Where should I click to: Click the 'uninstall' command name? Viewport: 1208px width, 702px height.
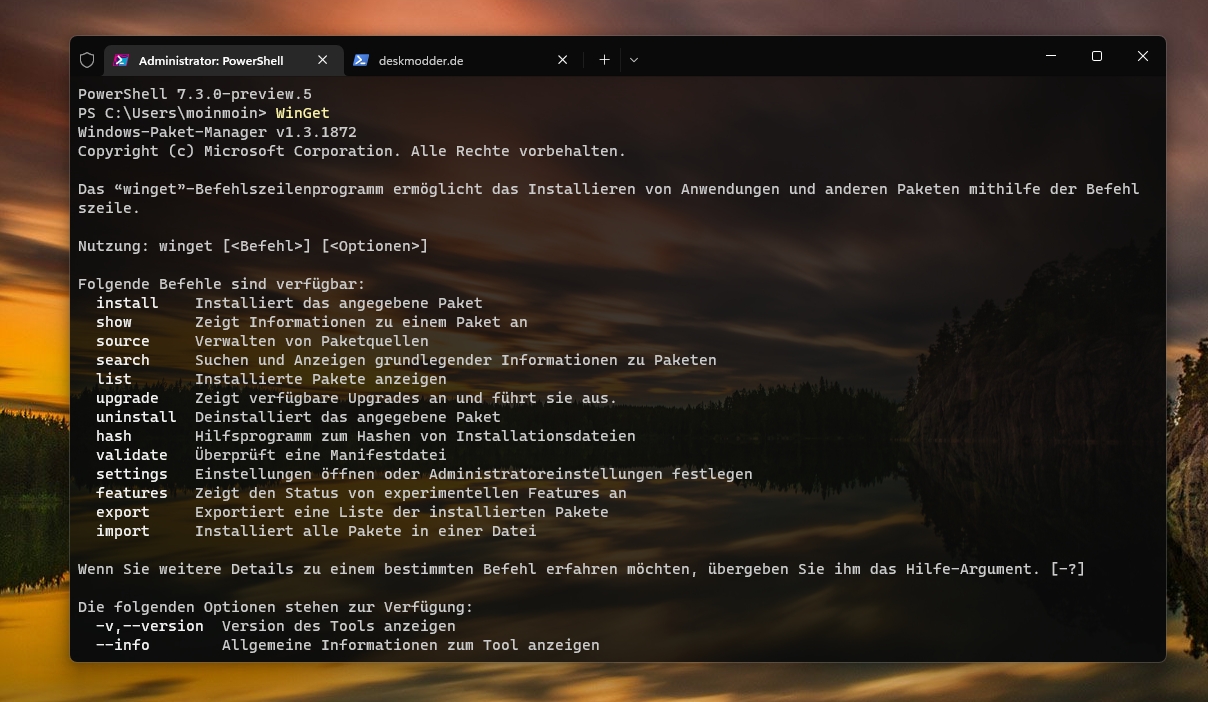pos(136,417)
